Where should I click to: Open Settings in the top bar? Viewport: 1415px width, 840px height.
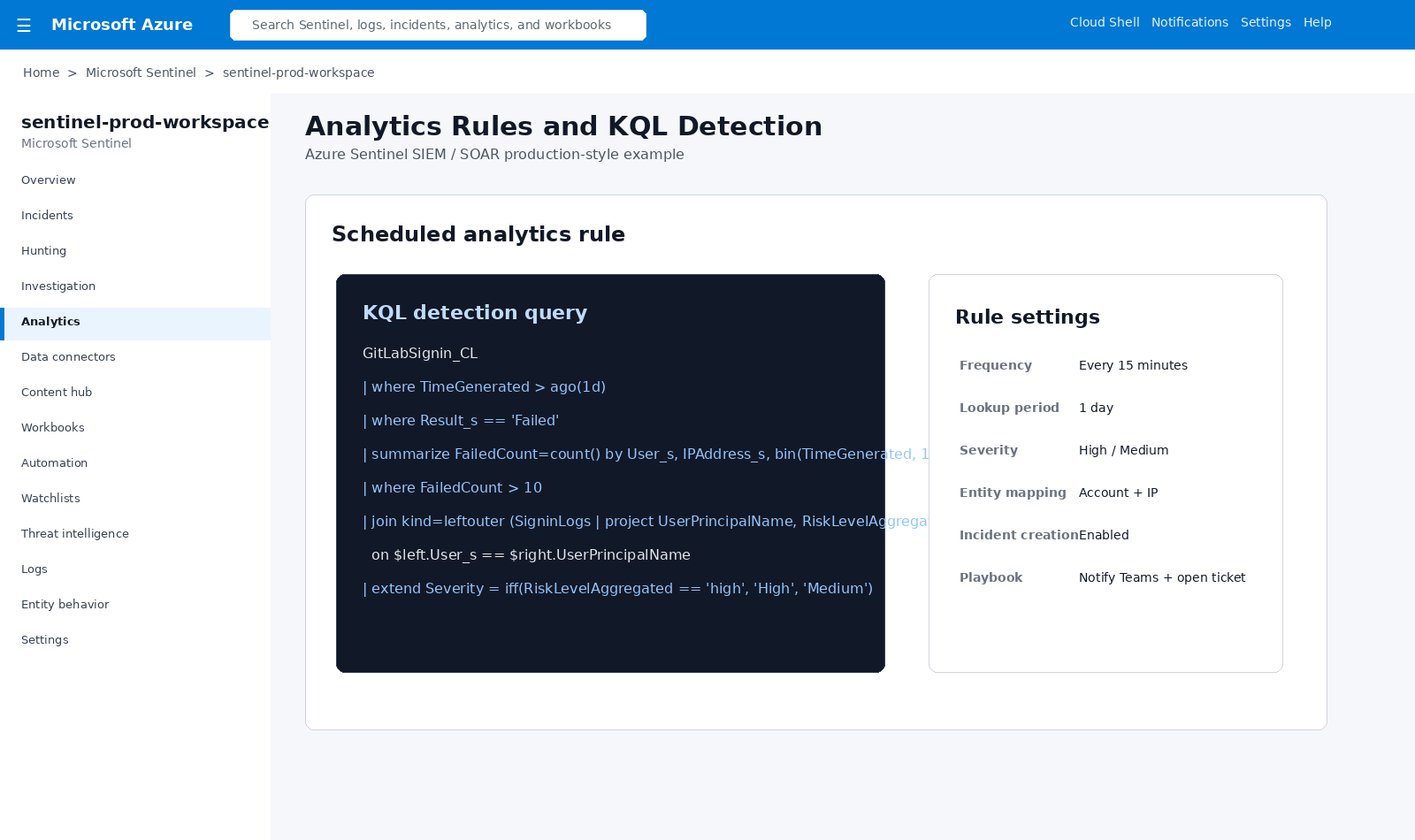[1266, 22]
